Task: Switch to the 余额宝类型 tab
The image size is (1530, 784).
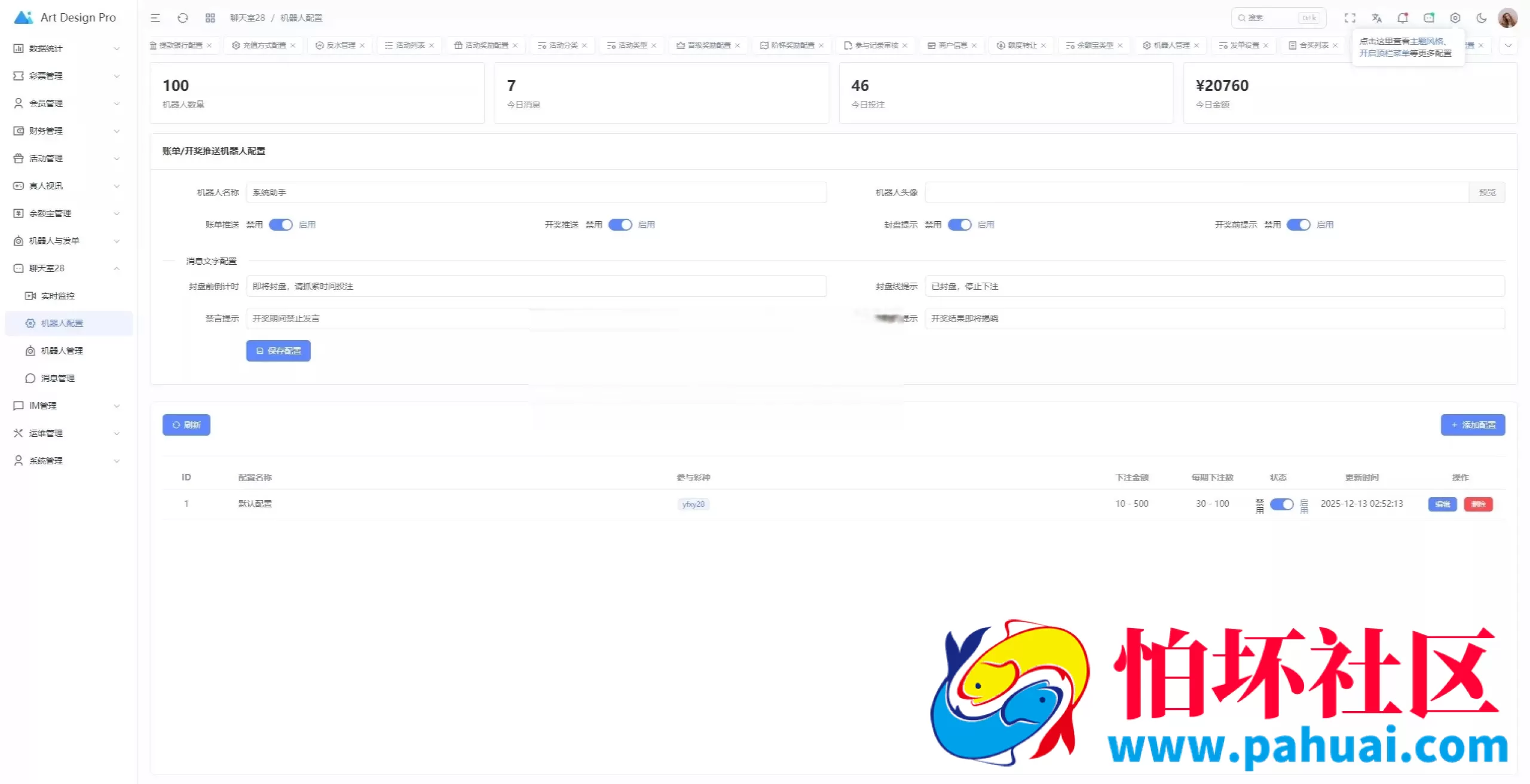Action: pyautogui.click(x=1094, y=45)
